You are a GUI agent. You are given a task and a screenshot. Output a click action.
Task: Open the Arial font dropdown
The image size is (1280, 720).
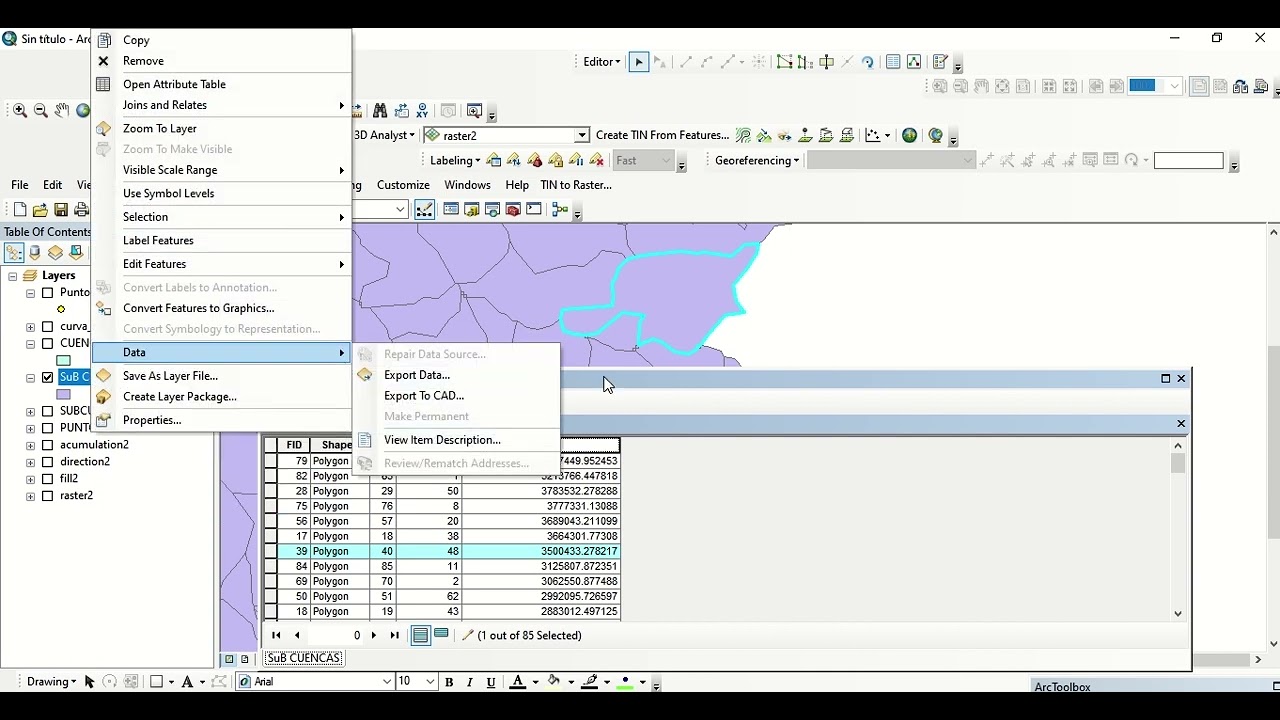(x=387, y=682)
